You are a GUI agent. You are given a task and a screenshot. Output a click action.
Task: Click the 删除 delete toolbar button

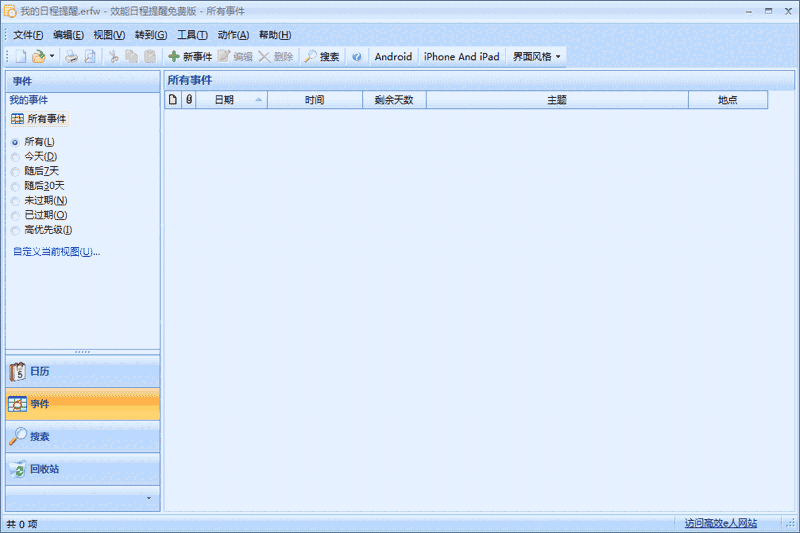click(276, 57)
